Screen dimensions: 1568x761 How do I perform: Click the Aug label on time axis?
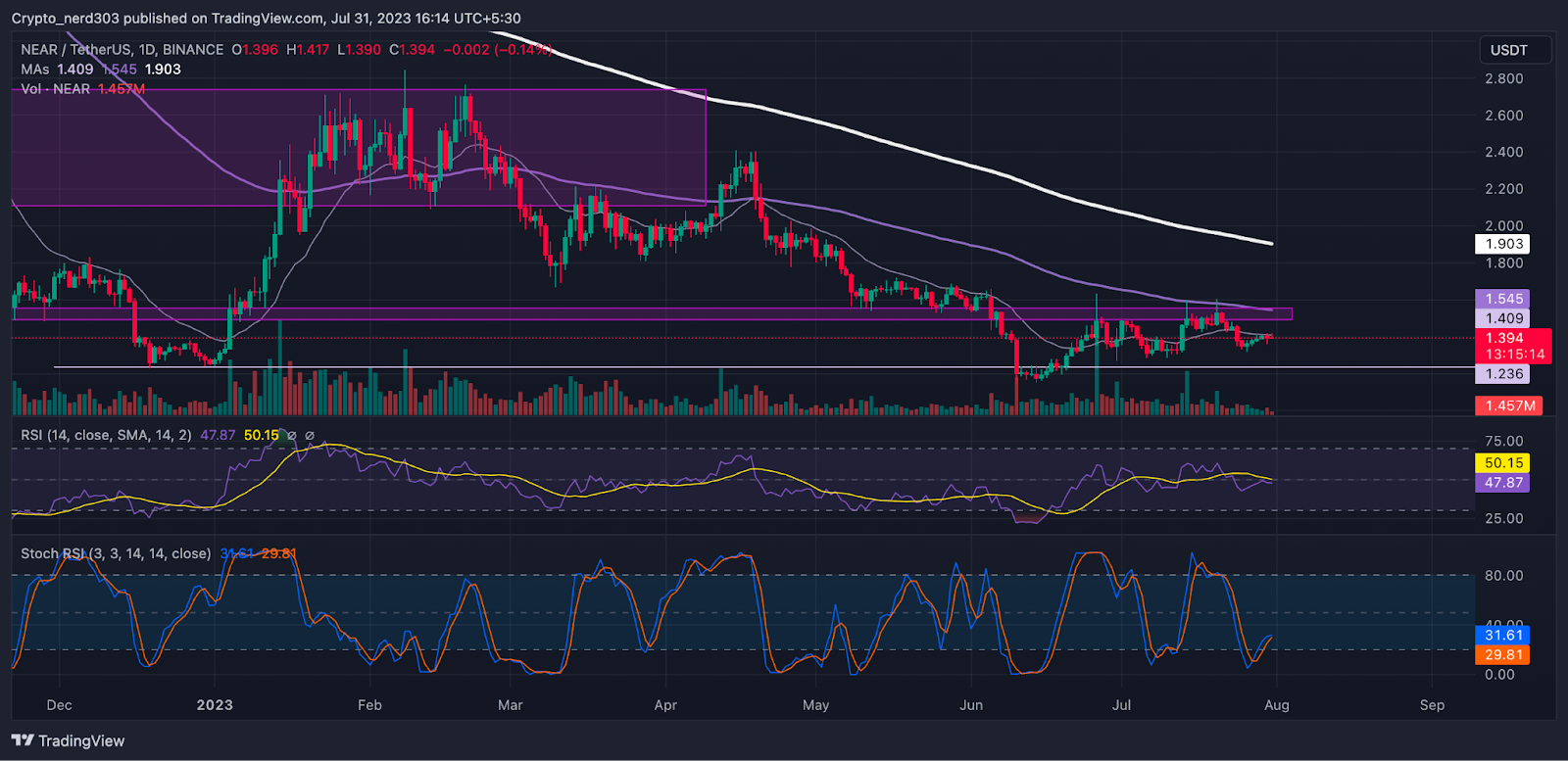point(1277,705)
